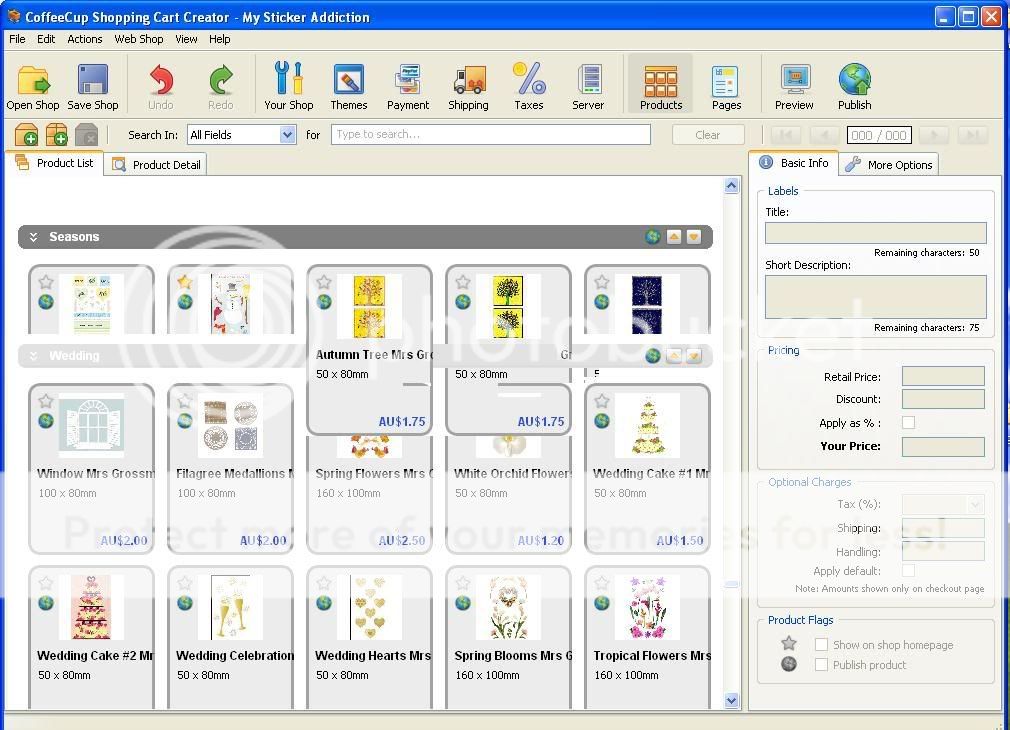Viewport: 1010px width, 730px height.
Task: Jump to the last product record
Action: pyautogui.click(x=973, y=135)
